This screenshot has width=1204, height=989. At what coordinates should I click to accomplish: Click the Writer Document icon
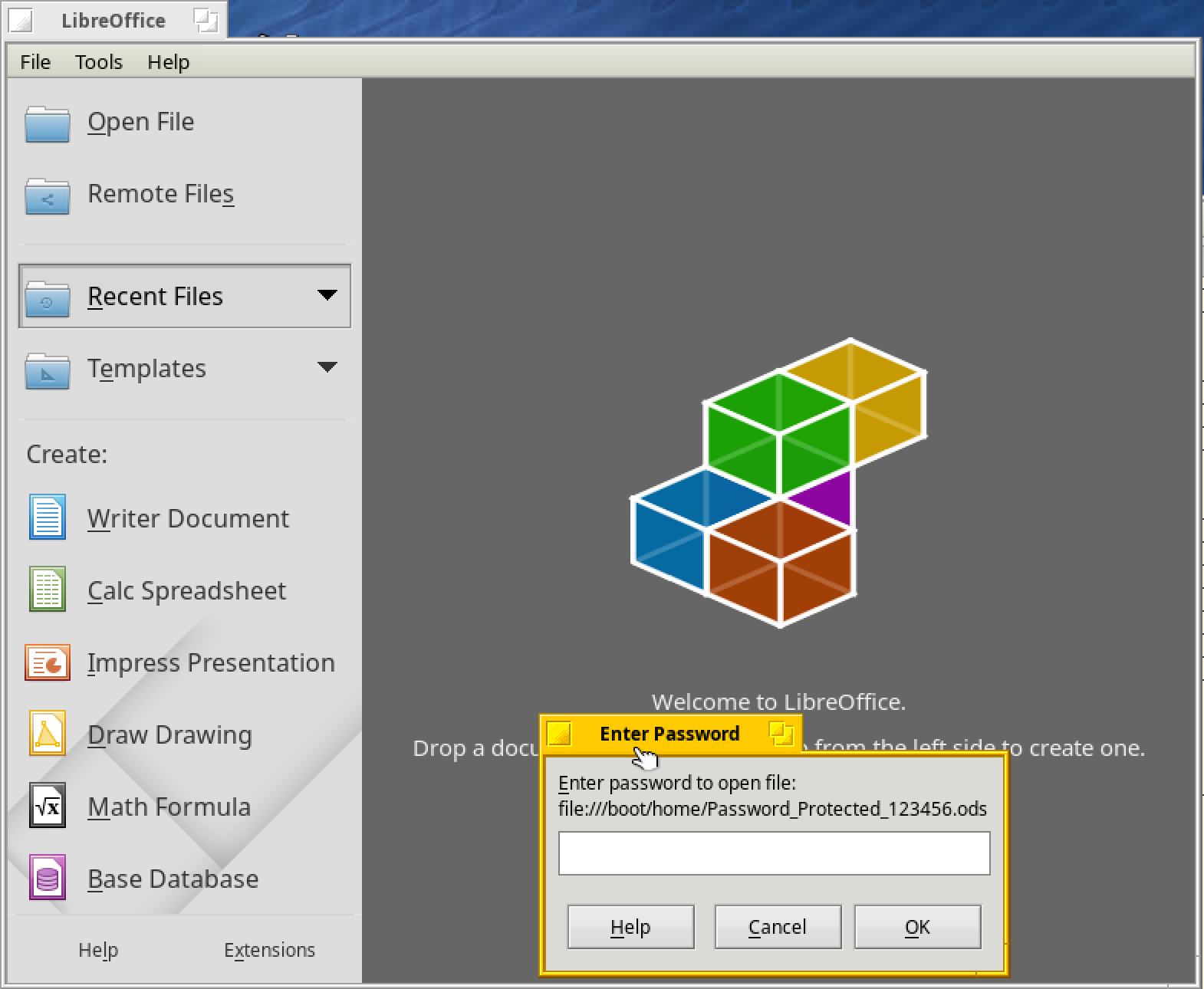click(x=48, y=517)
